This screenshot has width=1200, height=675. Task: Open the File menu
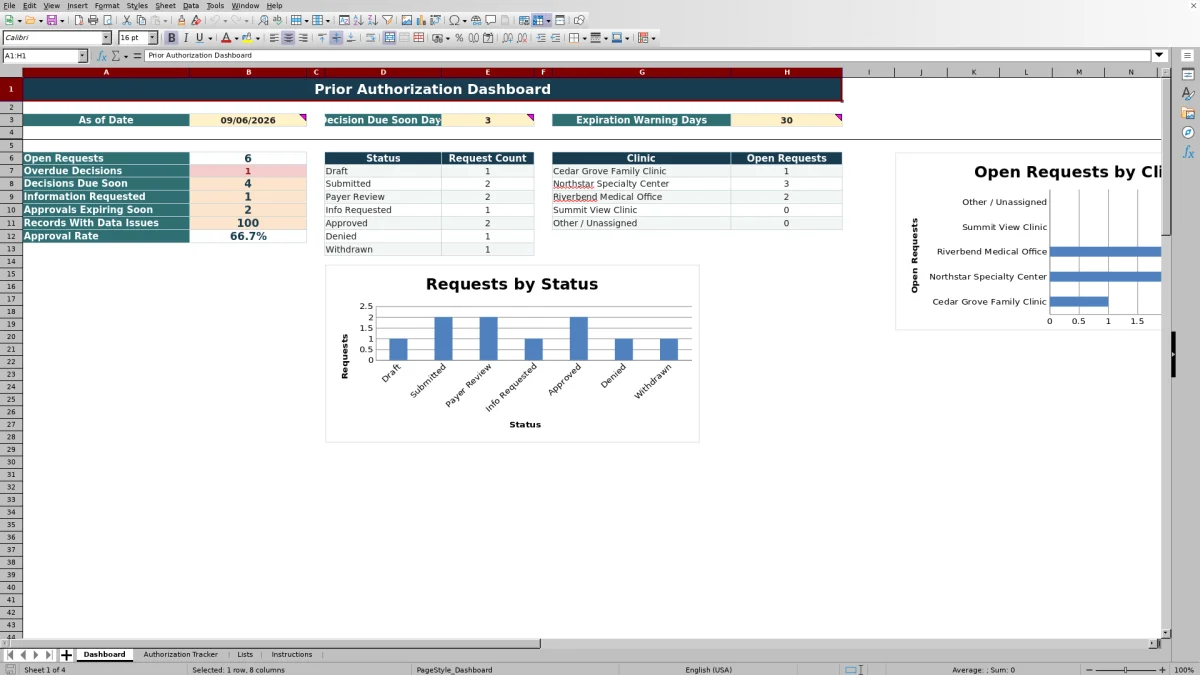(x=9, y=6)
